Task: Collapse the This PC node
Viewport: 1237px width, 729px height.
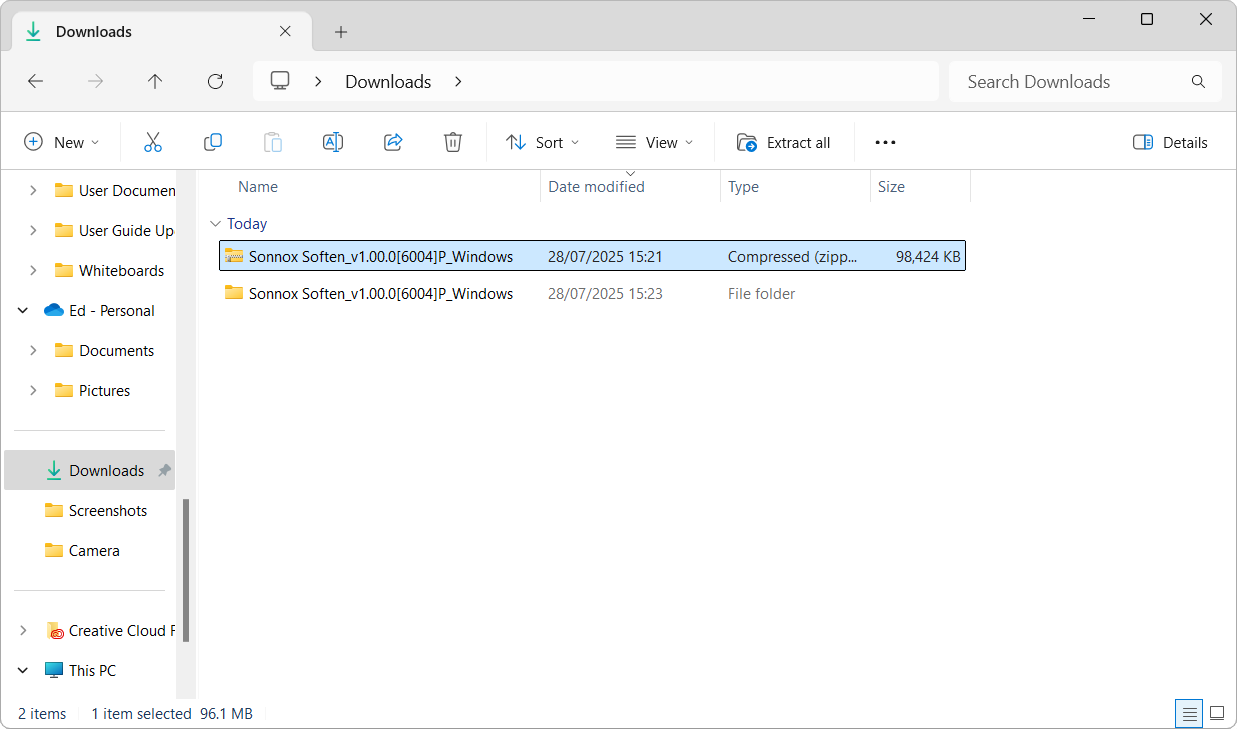Action: [23, 670]
